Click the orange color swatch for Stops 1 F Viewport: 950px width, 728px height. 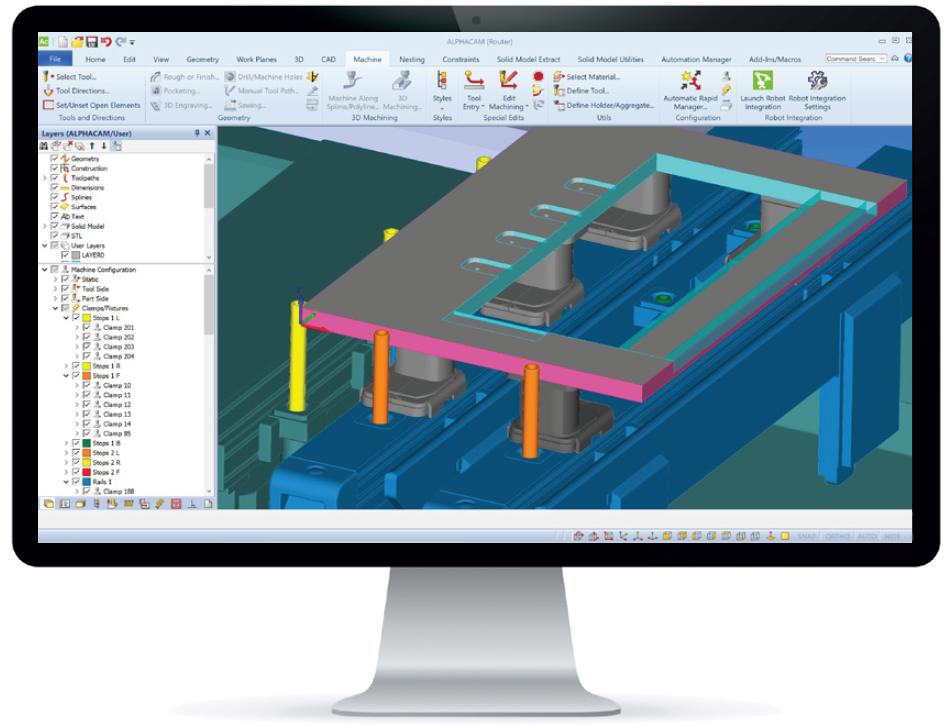pos(87,376)
